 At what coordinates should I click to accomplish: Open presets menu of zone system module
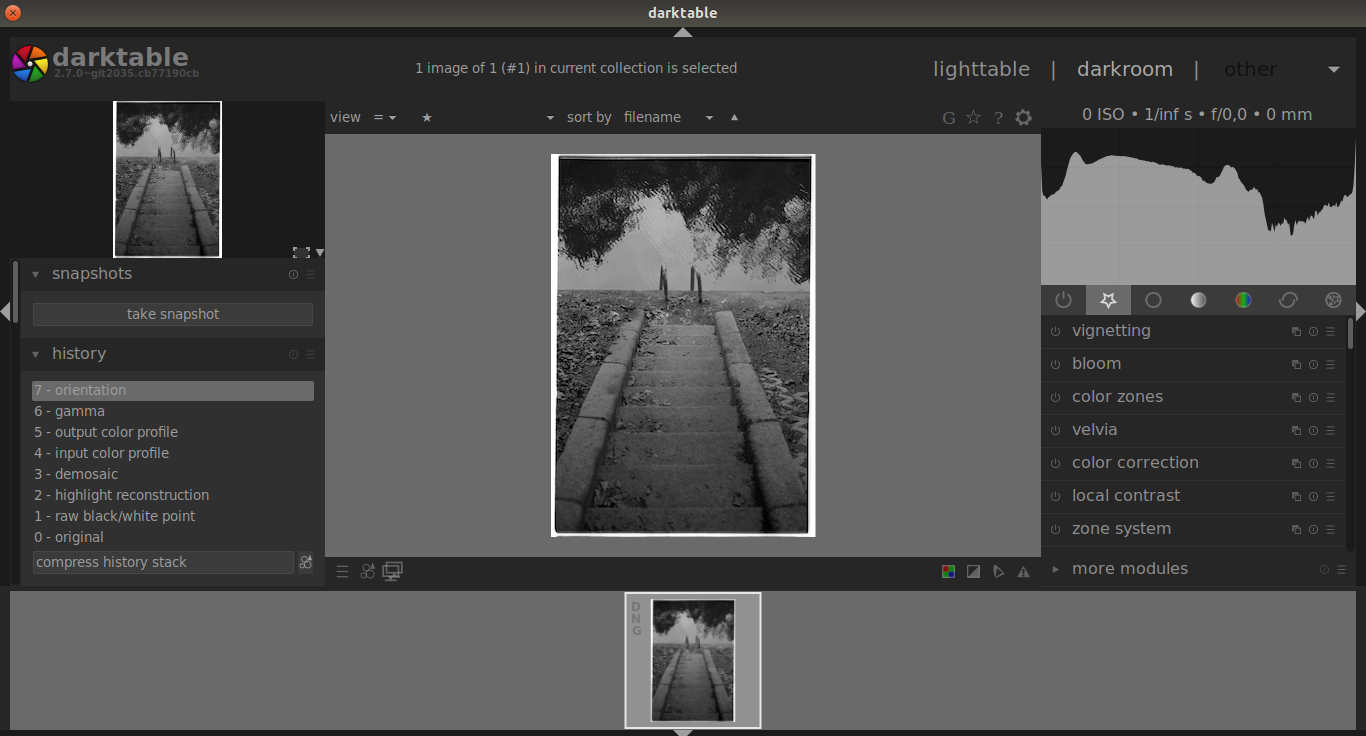1330,530
